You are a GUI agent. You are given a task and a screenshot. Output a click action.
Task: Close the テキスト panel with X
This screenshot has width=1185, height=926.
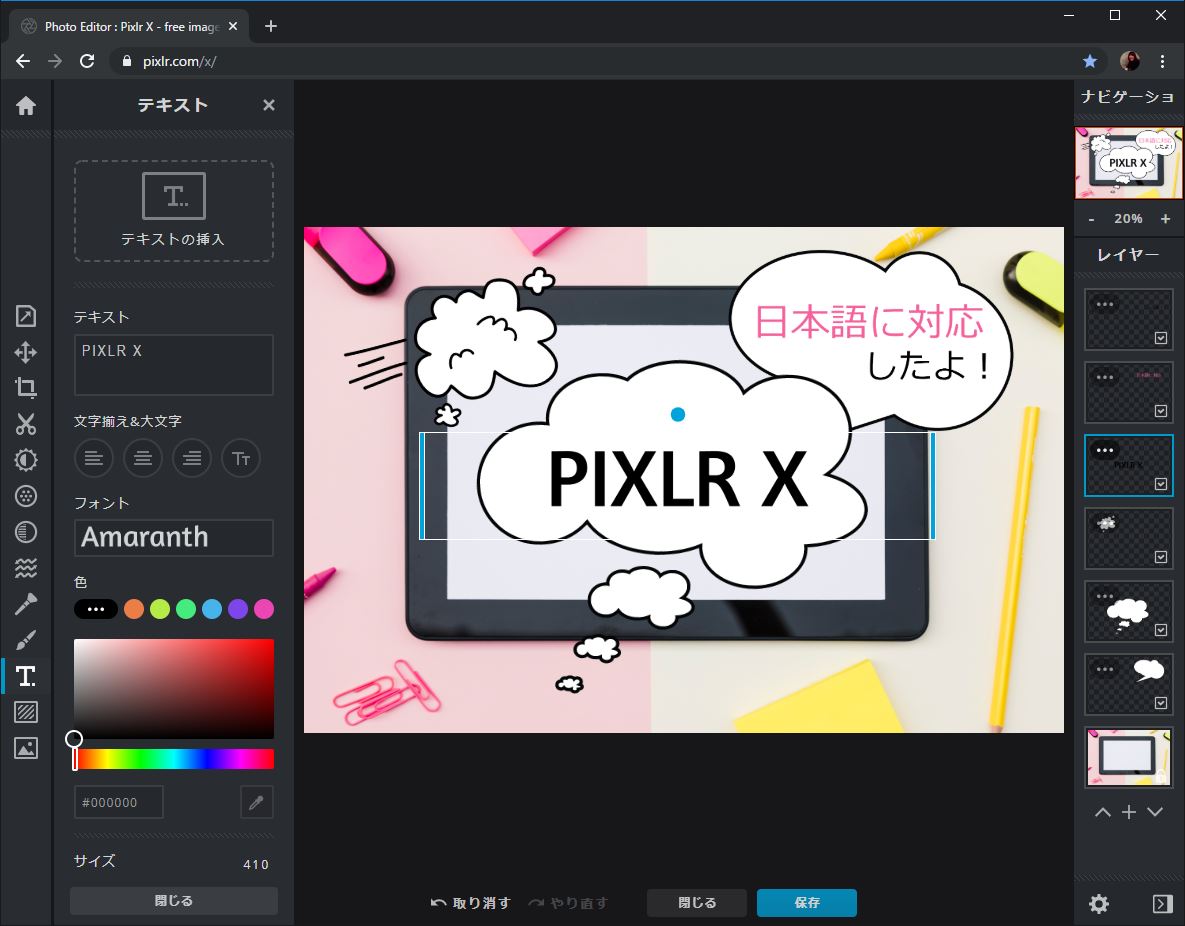coord(268,105)
